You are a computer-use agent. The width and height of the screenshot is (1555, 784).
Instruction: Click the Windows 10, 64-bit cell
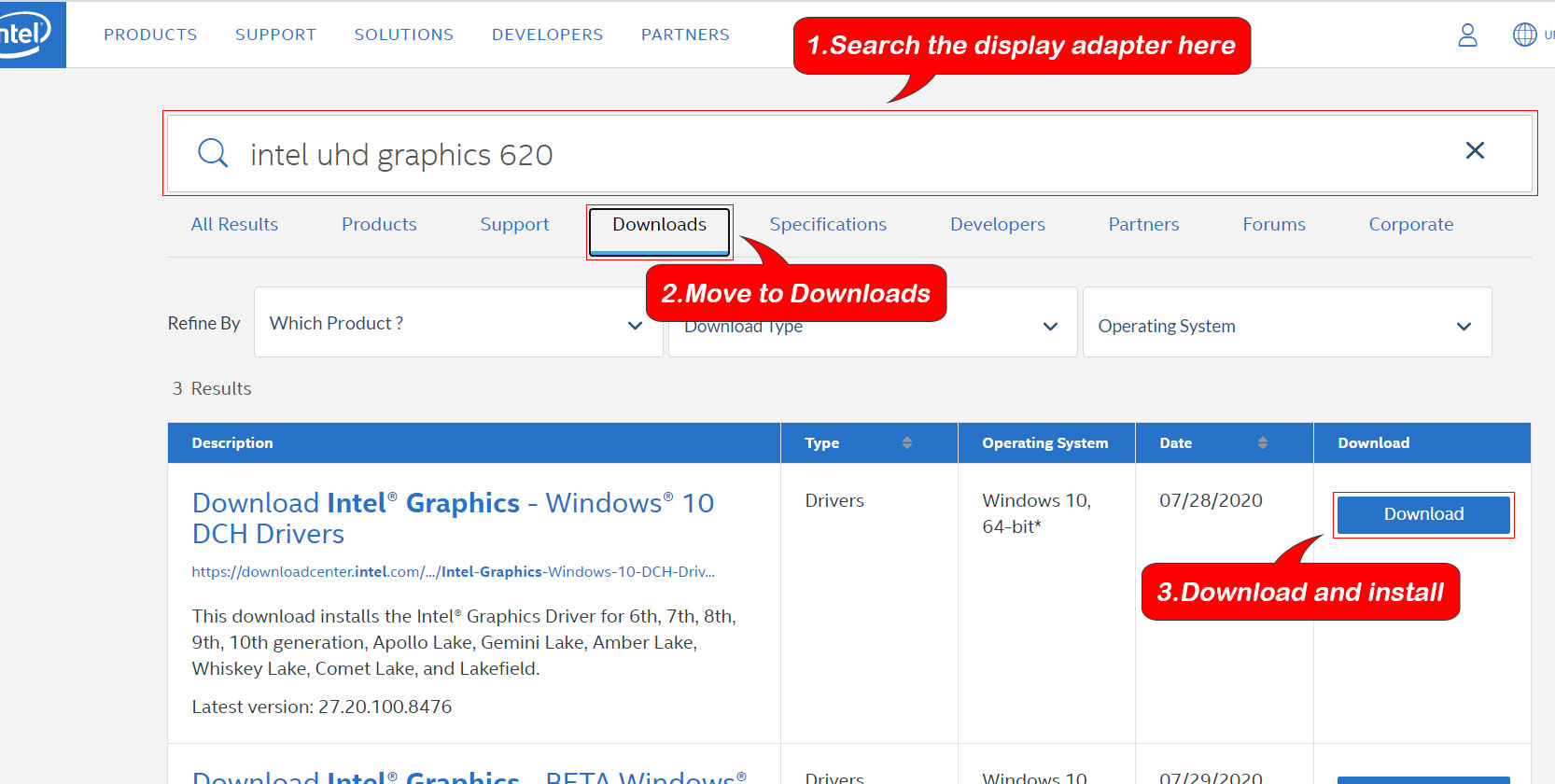(x=1036, y=513)
